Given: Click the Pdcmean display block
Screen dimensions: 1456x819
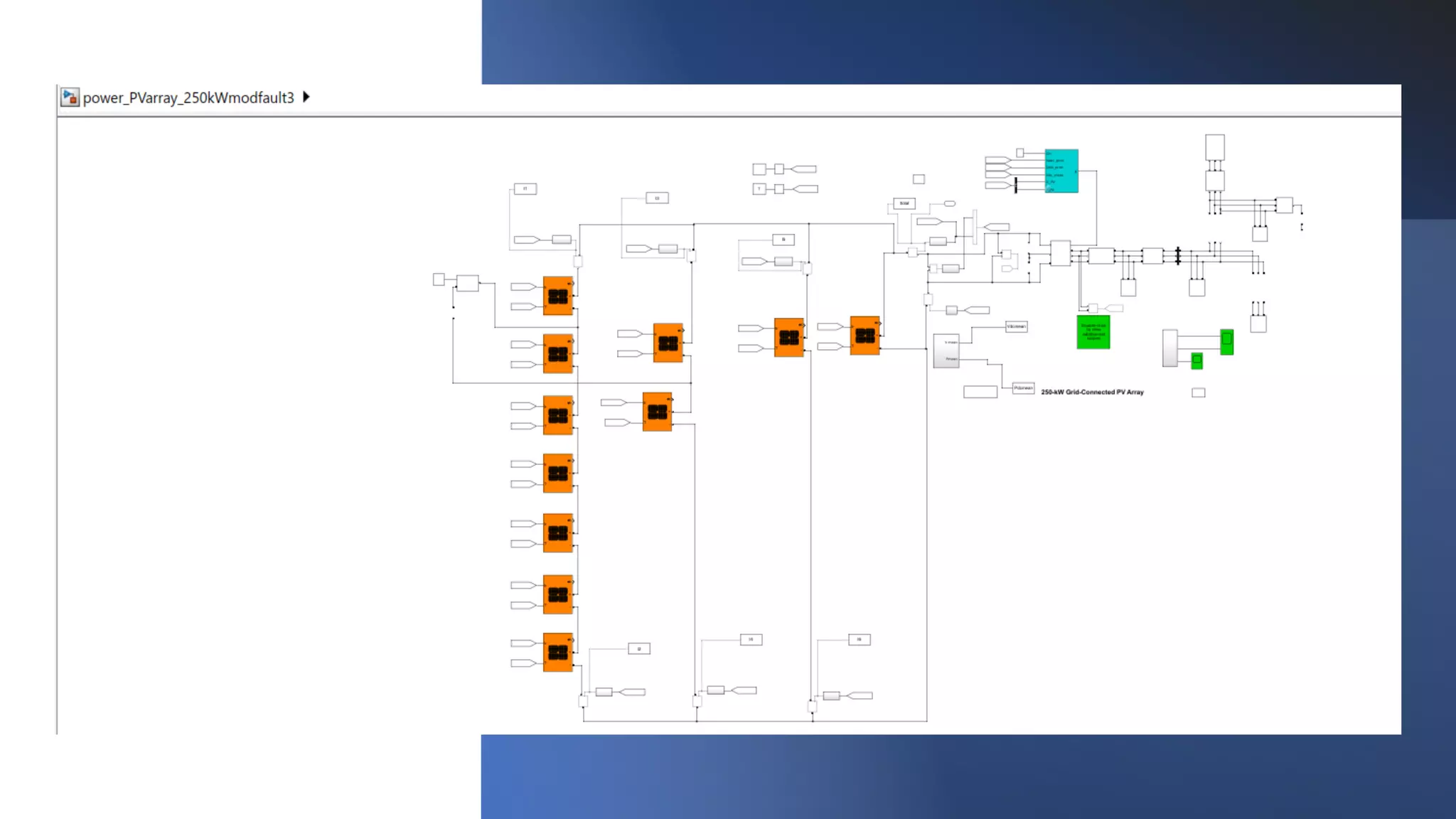Looking at the screenshot, I should point(1023,388).
